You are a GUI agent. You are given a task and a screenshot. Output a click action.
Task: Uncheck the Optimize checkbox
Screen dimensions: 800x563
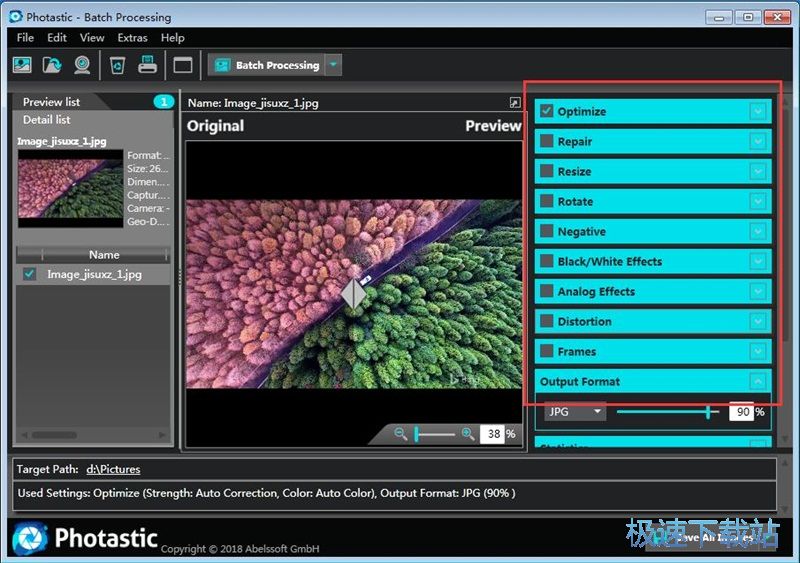point(547,111)
